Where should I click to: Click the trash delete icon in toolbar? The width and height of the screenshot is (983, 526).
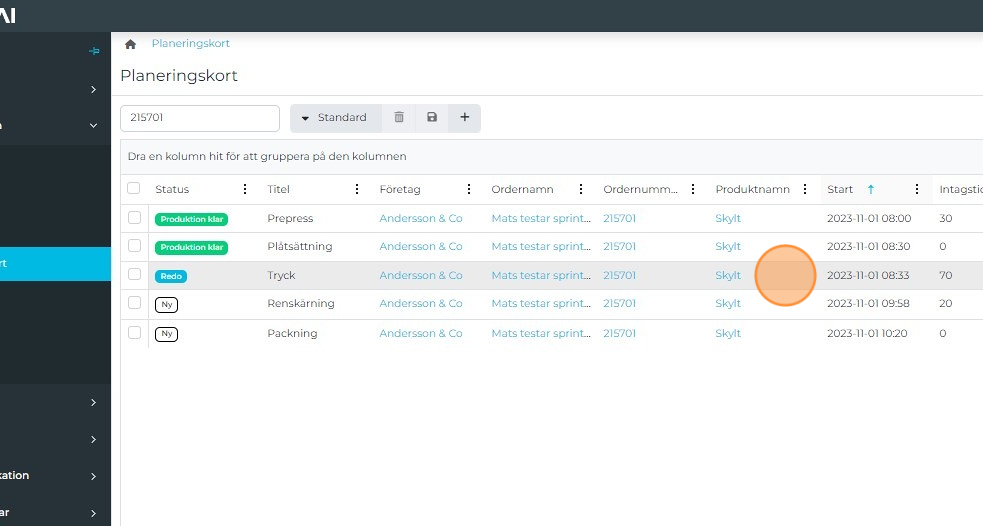point(399,118)
